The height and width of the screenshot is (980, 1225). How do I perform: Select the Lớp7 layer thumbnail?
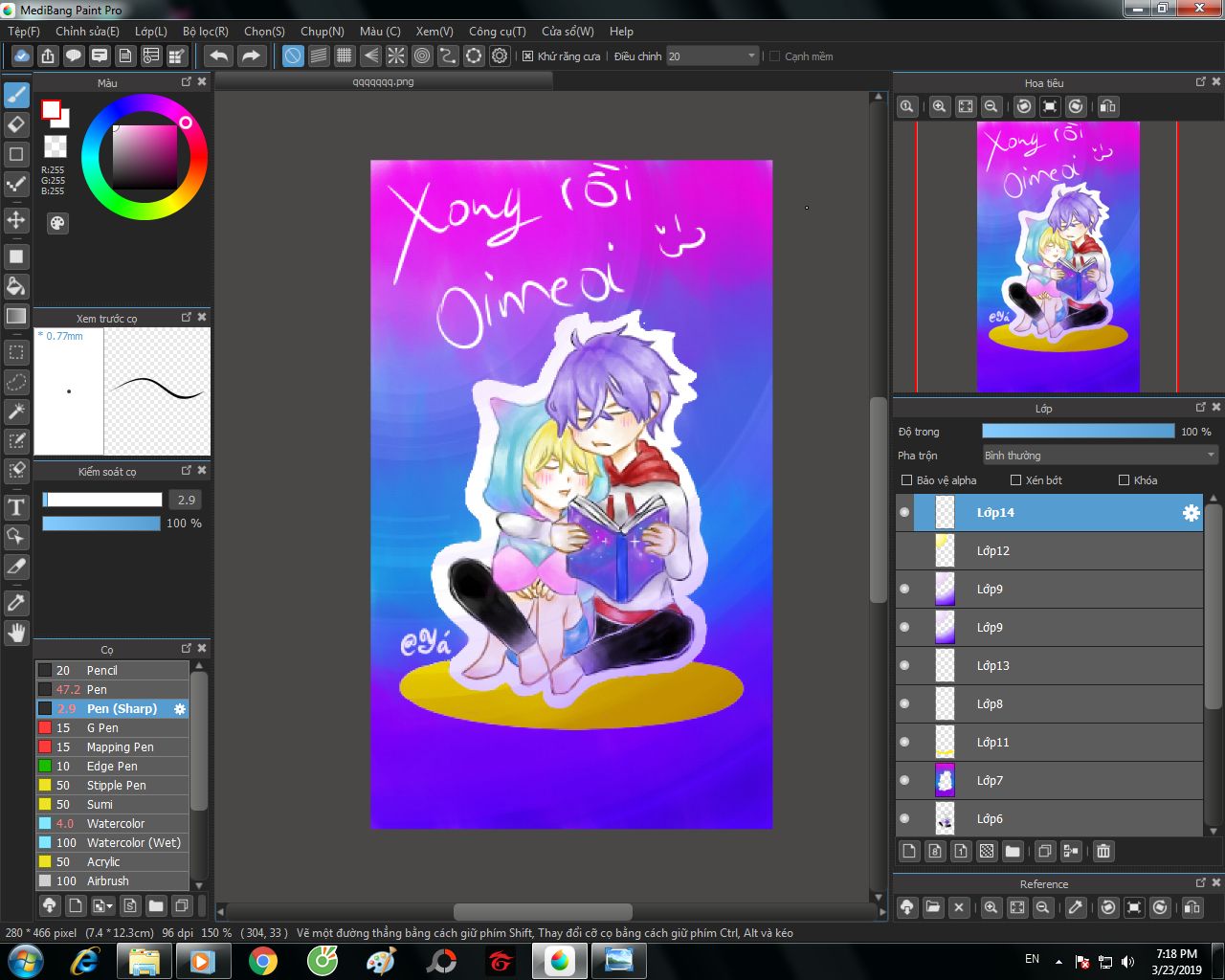coord(945,781)
